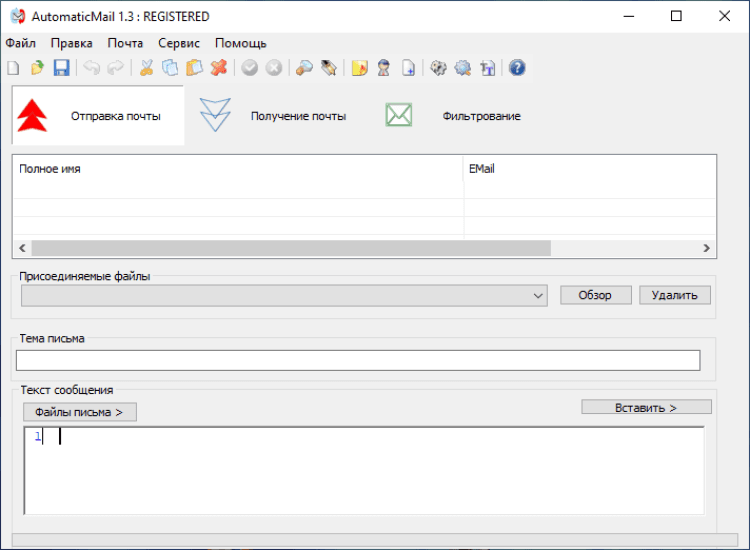Click the recipient list right scroll arrow
The width and height of the screenshot is (750, 550).
(x=706, y=248)
